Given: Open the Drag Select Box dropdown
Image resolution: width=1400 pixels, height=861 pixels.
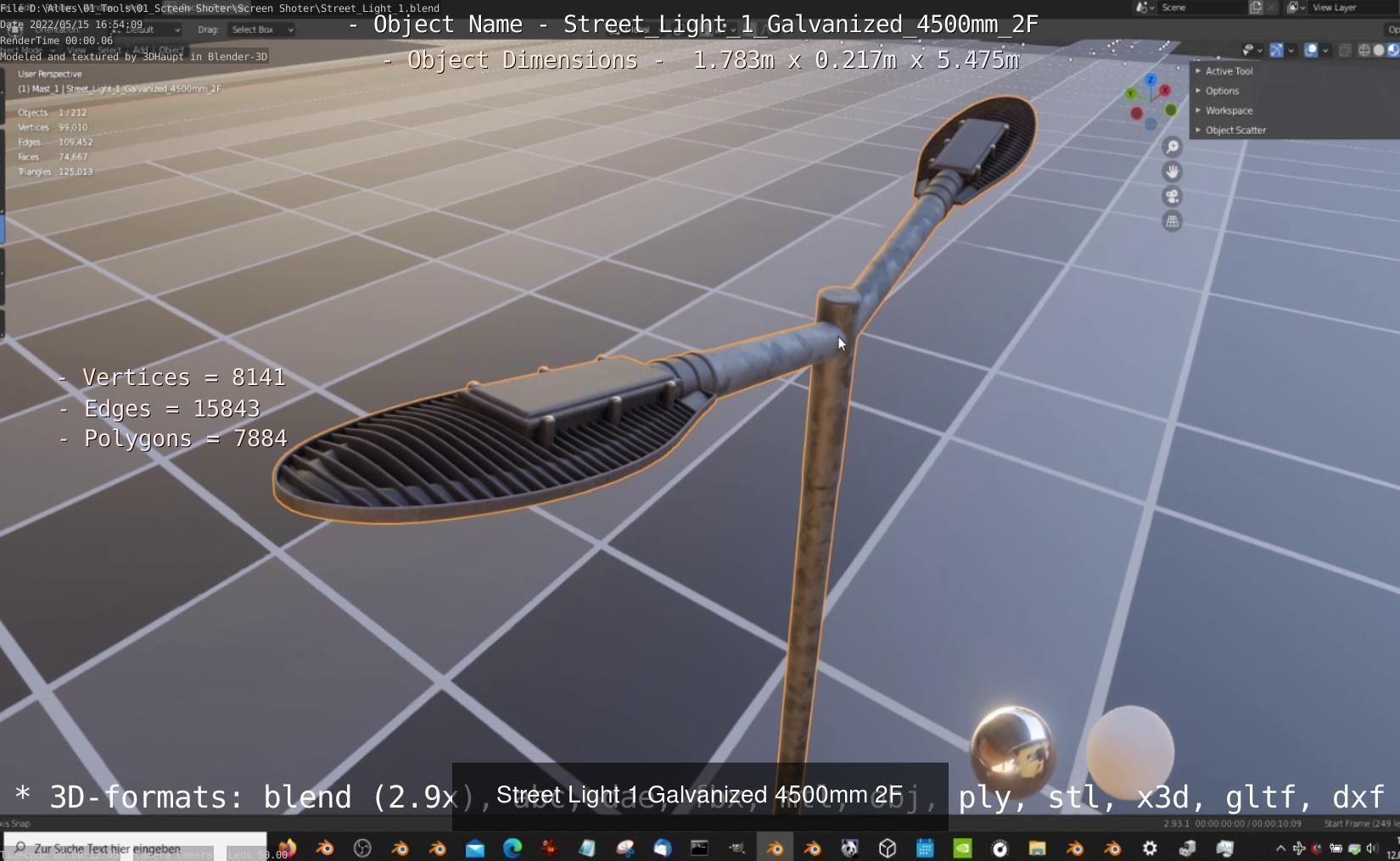Looking at the screenshot, I should (260, 30).
